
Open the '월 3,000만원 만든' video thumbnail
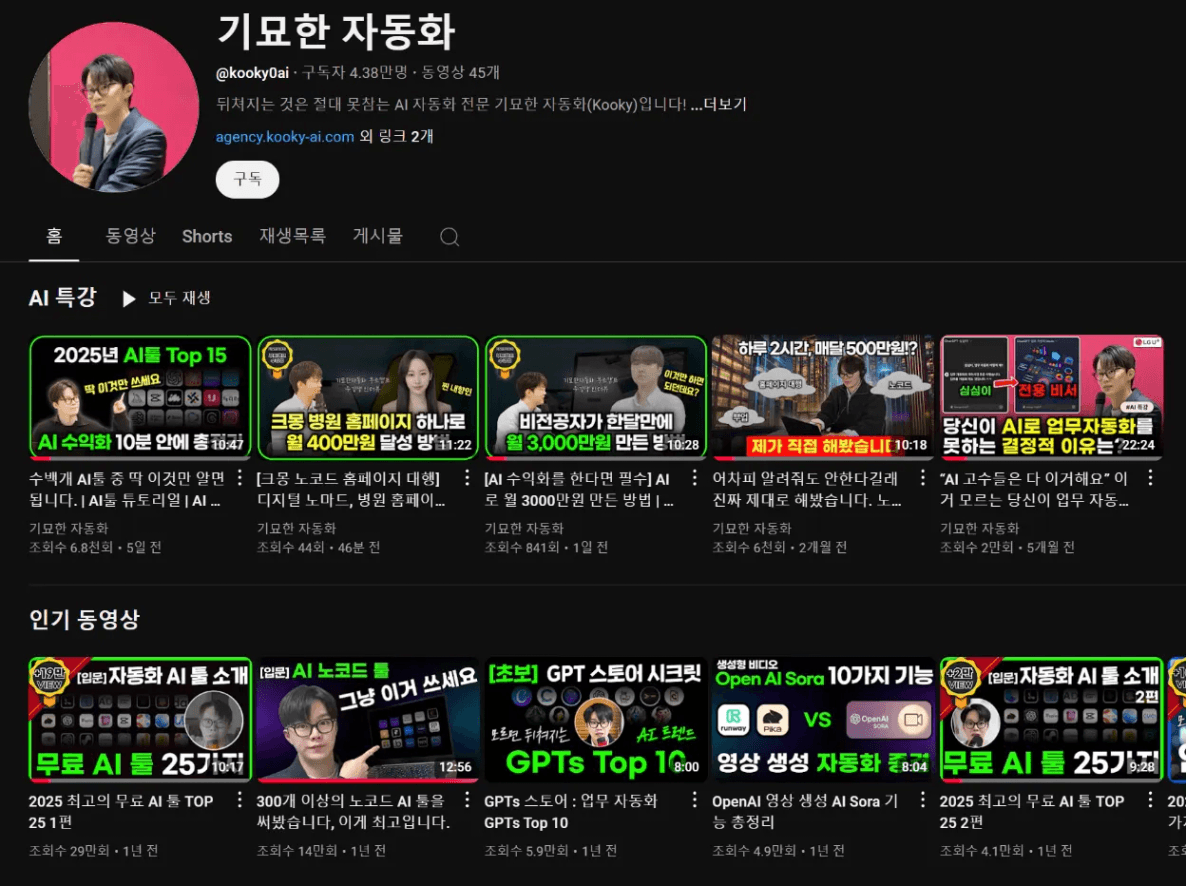click(595, 397)
